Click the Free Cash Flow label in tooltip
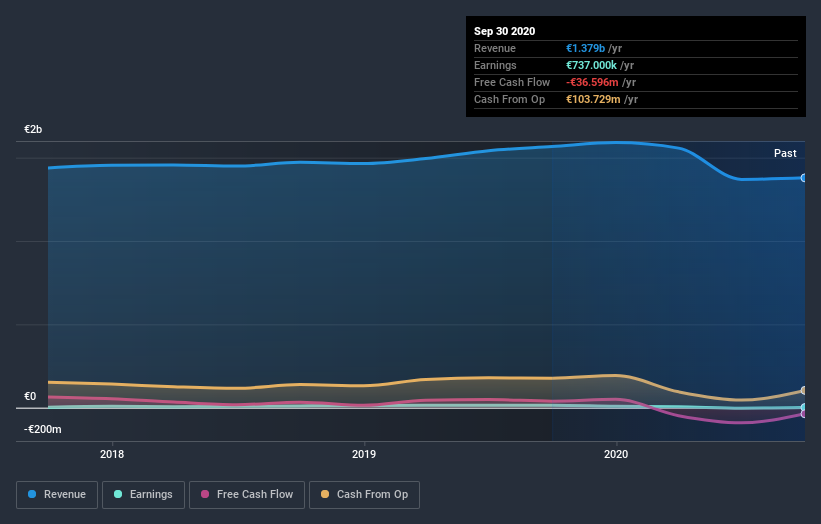The width and height of the screenshot is (821, 524). click(512, 82)
